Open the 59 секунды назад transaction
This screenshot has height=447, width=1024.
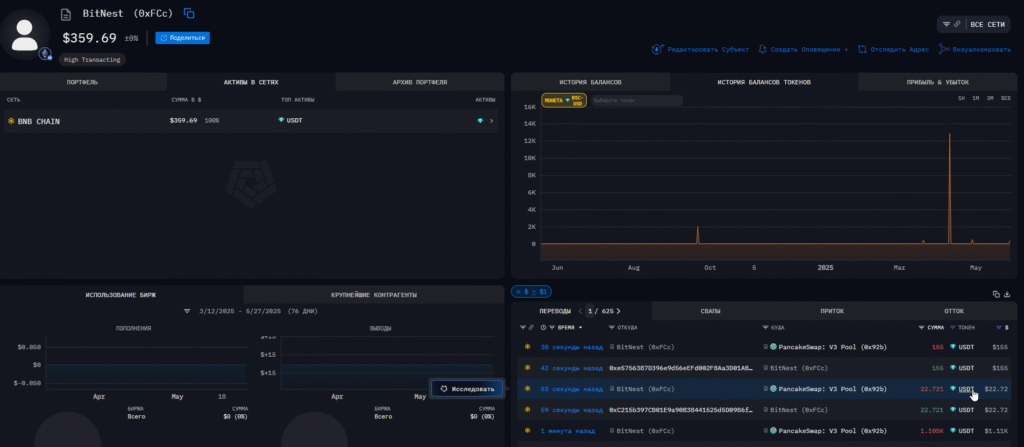click(571, 410)
